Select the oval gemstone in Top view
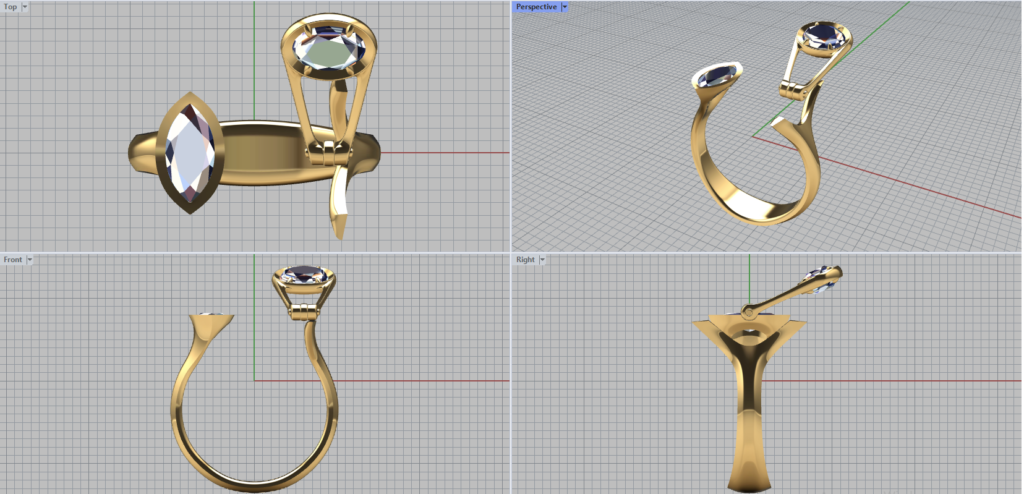This screenshot has width=1024, height=494. pos(328,48)
